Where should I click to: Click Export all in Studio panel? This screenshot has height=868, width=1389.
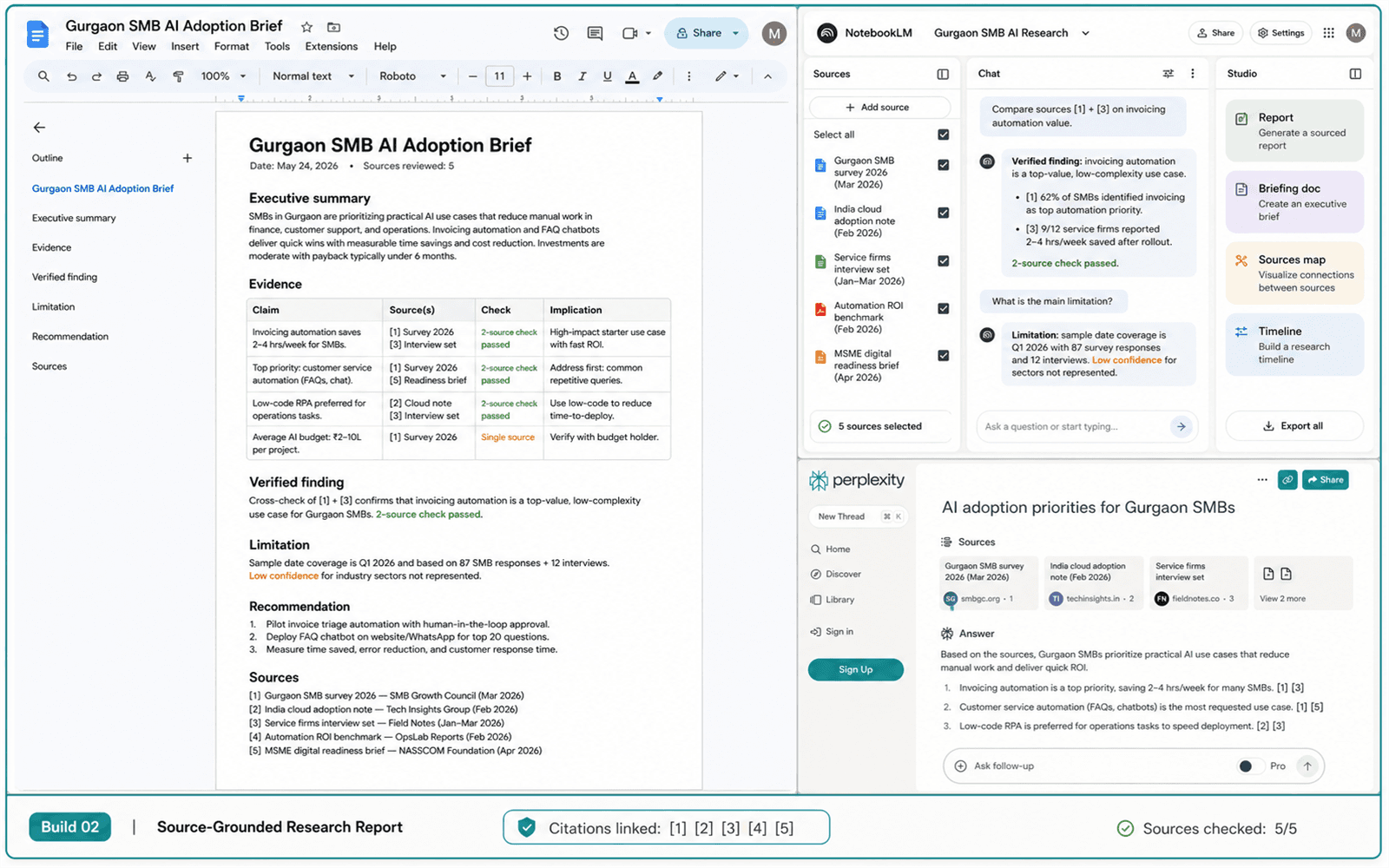(1294, 426)
